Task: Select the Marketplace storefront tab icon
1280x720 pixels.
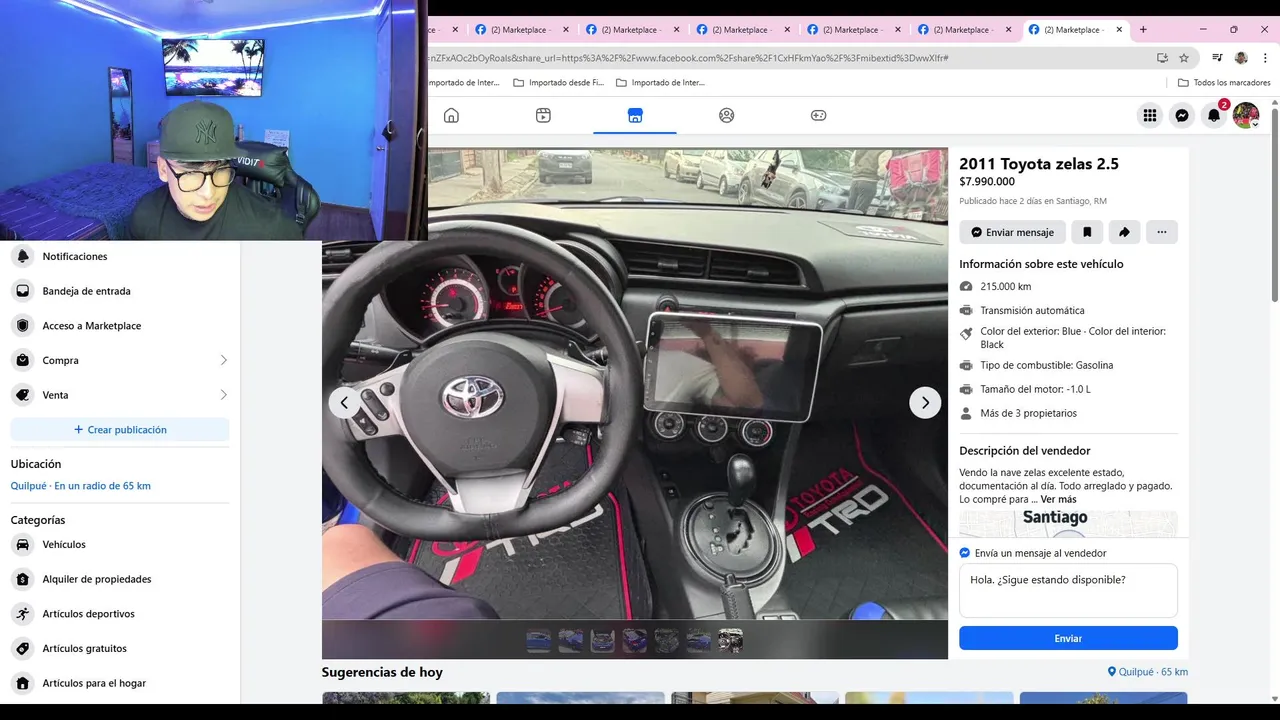Action: click(x=635, y=115)
